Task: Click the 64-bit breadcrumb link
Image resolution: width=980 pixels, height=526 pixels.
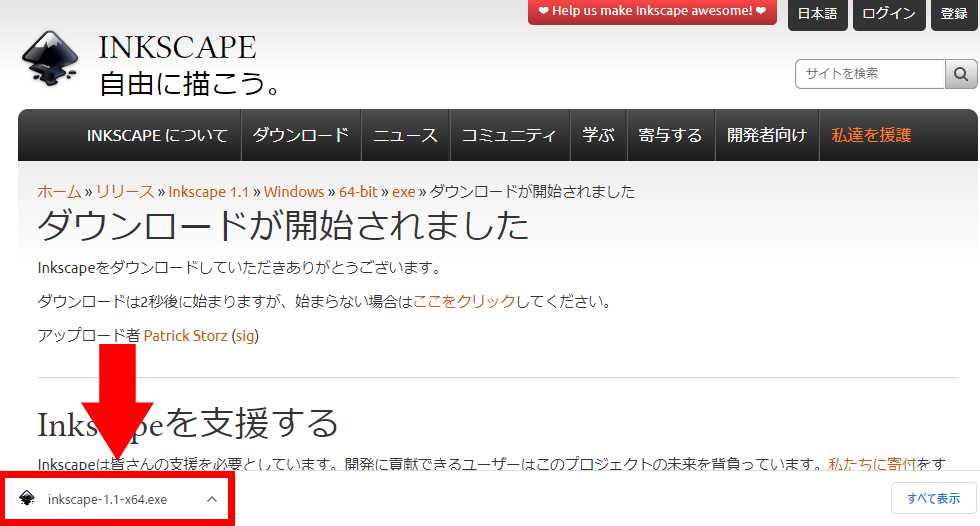Action: [358, 192]
